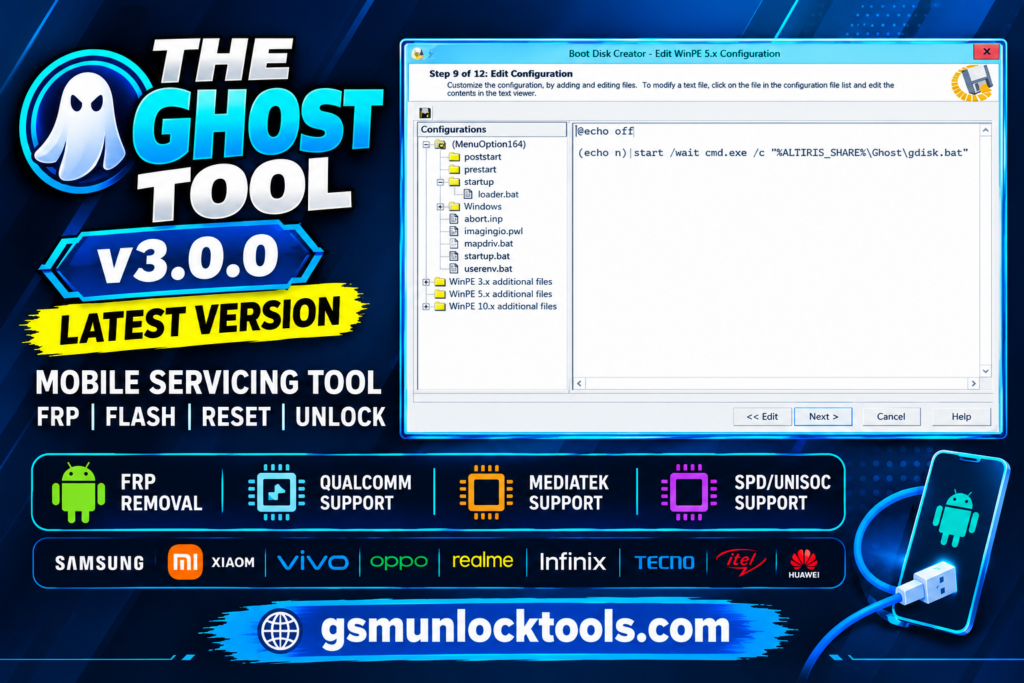
Task: Select the abort.inp file
Action: point(483,219)
